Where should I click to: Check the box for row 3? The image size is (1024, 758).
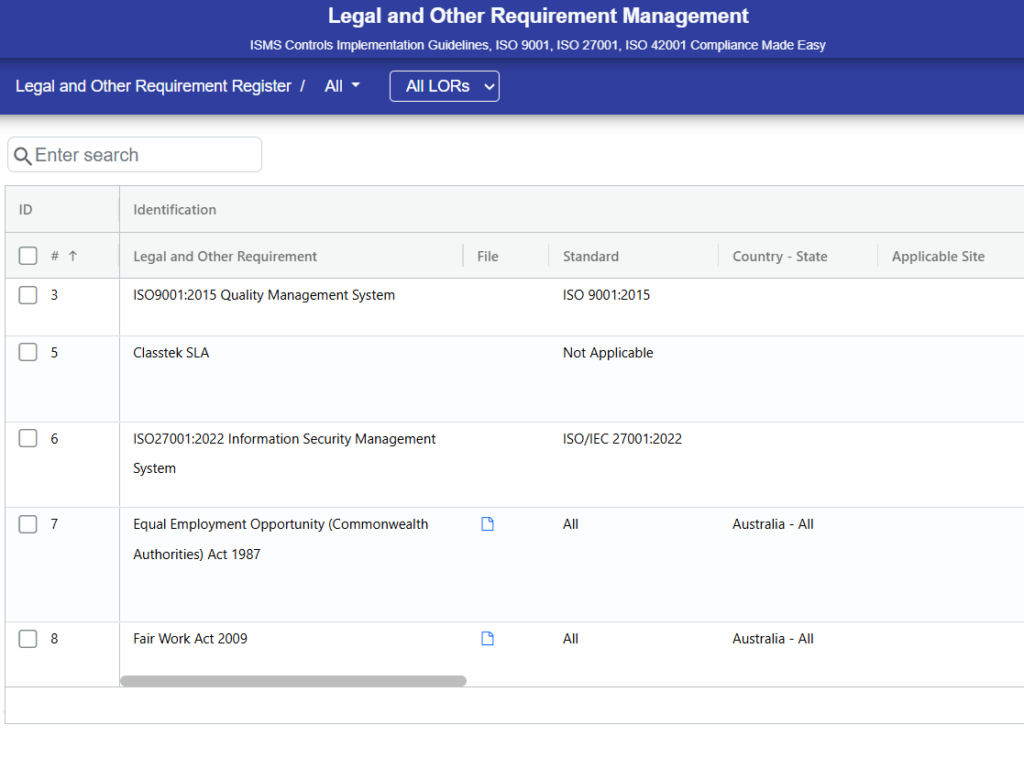tap(28, 295)
